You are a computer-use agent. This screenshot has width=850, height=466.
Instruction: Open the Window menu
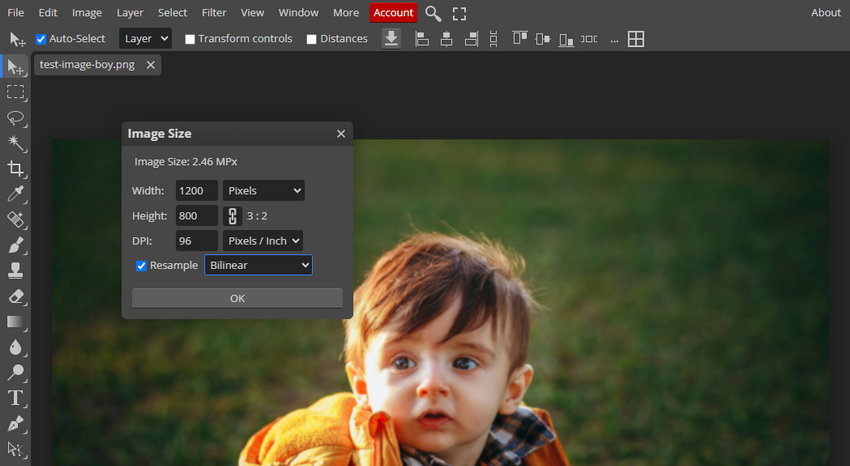pos(299,12)
